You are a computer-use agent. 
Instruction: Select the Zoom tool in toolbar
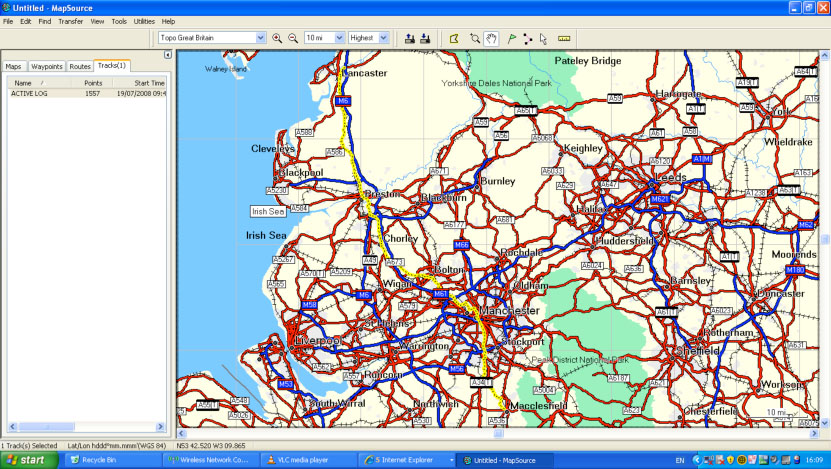[x=475, y=38]
